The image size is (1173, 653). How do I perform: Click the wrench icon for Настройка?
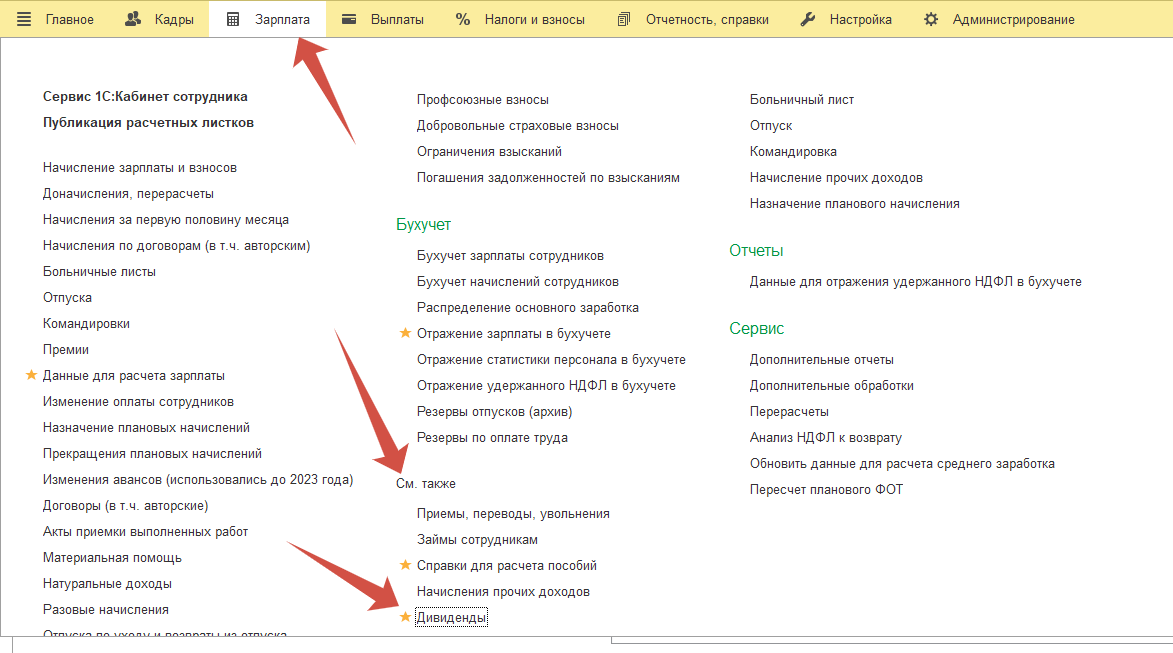coord(808,19)
